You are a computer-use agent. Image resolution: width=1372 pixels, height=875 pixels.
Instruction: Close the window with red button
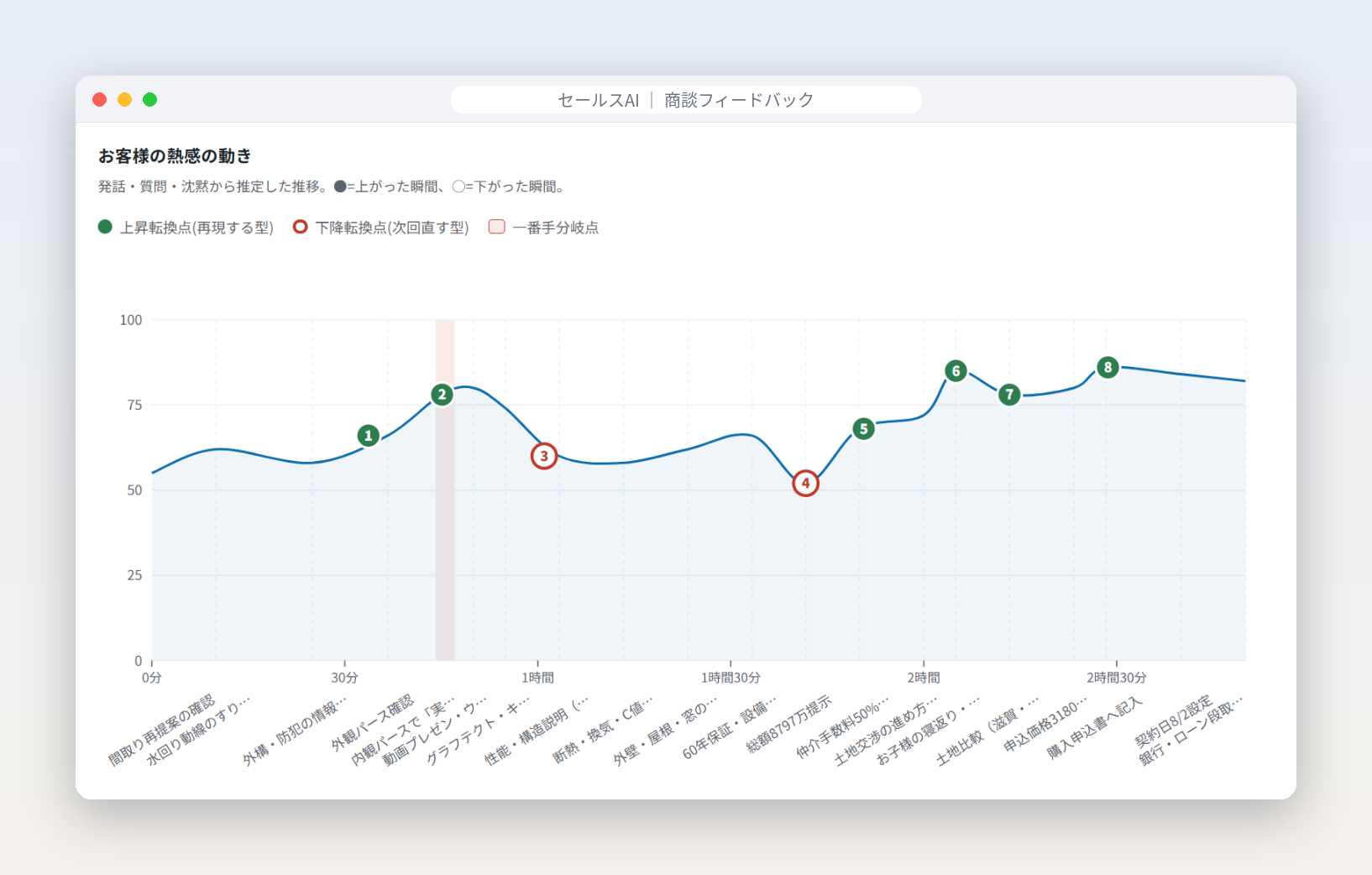click(x=100, y=100)
